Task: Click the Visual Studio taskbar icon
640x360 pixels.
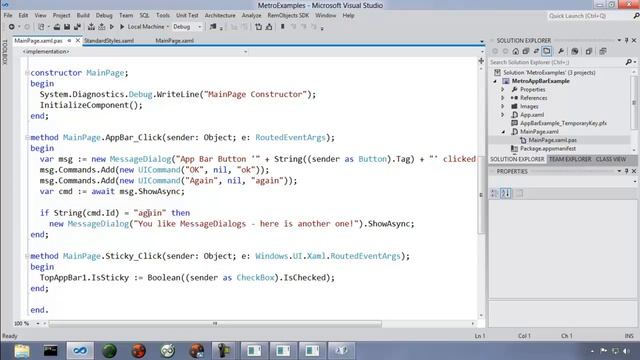Action: tap(80, 351)
